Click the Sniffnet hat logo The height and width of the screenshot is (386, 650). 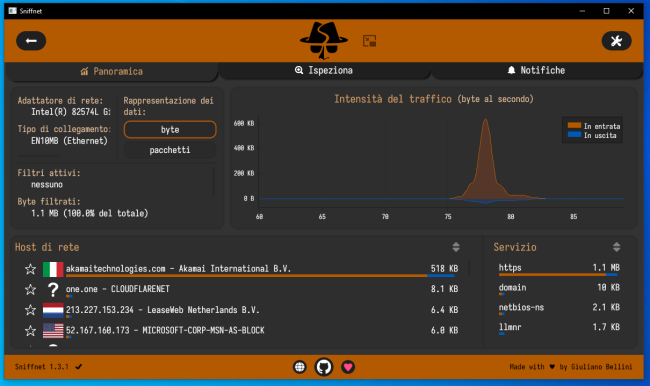point(324,40)
